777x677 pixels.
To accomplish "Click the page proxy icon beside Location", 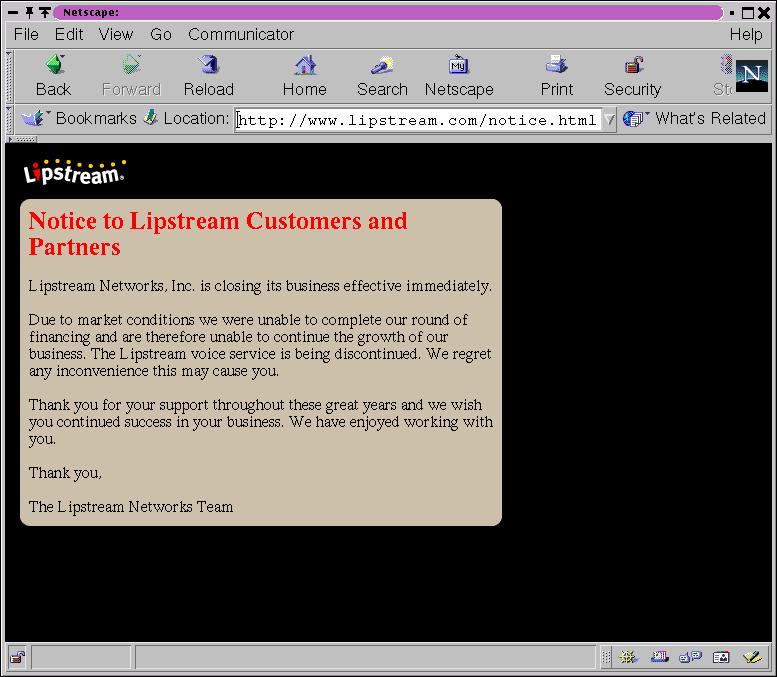I will [x=151, y=117].
